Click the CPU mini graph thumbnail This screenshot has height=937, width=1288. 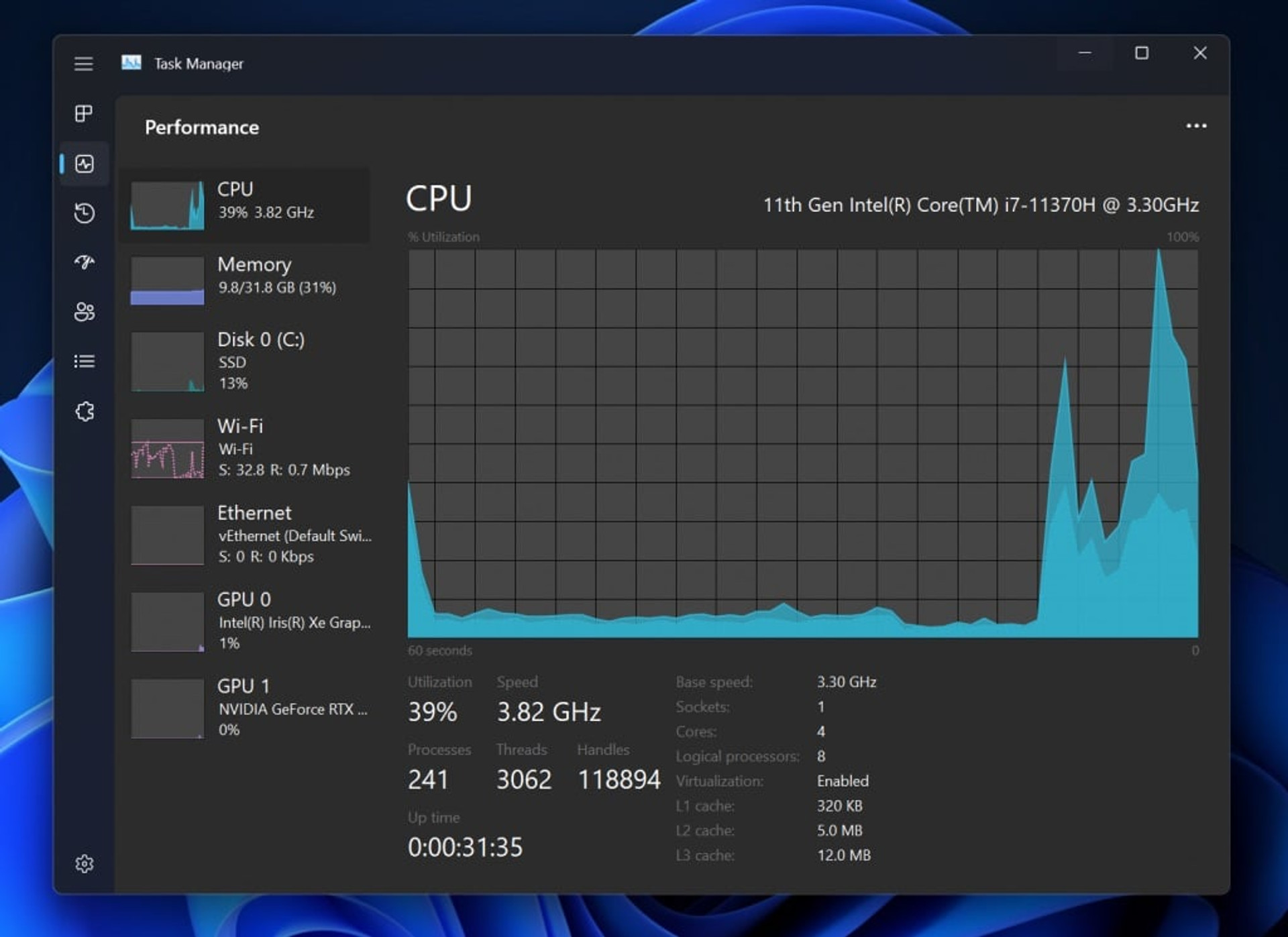167,205
